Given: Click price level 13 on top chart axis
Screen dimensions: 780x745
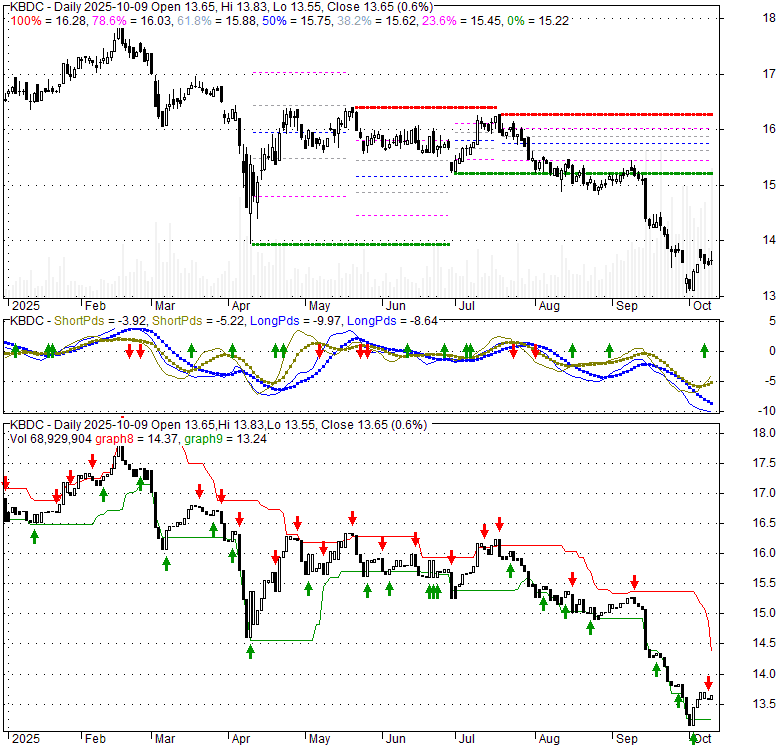Looking at the screenshot, I should [769, 296].
